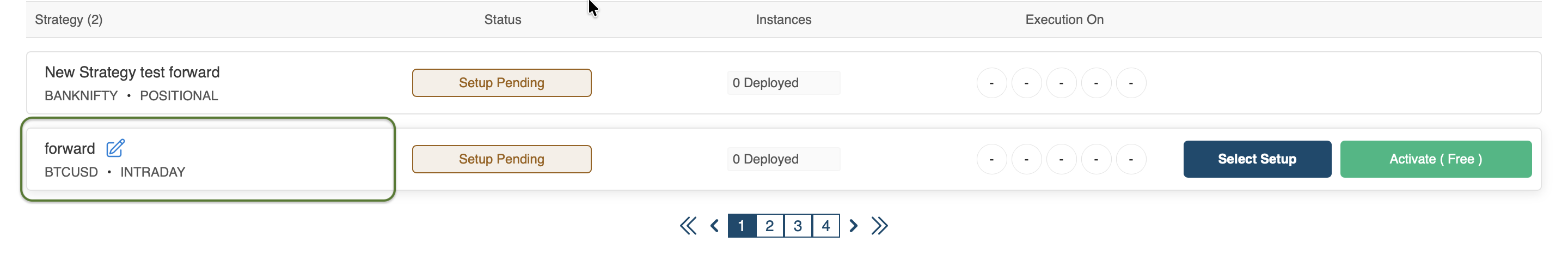Click the Strategy (2) column header
The image size is (1568, 254).
(69, 20)
